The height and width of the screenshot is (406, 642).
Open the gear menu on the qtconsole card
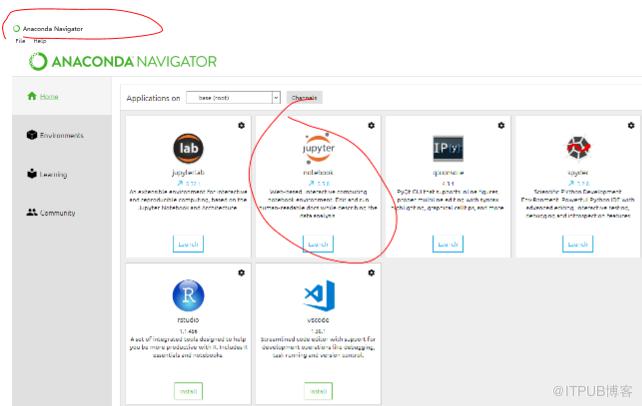point(501,125)
